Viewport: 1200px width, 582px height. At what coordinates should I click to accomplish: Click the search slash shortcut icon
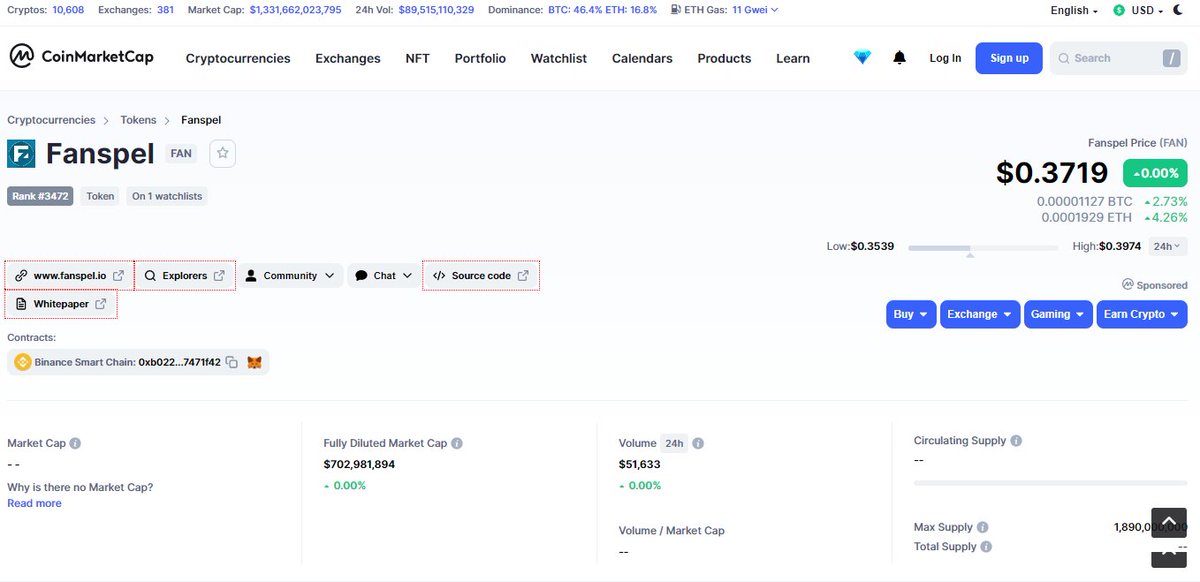[x=1171, y=58]
